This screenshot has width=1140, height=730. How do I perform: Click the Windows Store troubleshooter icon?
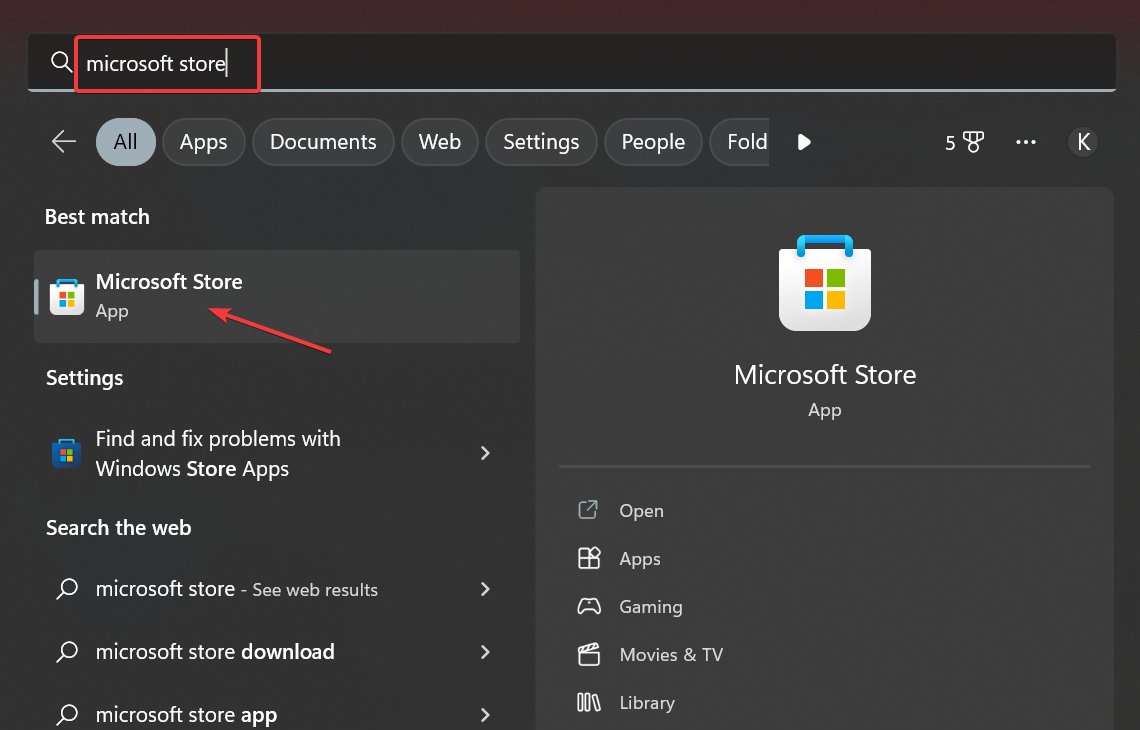pos(66,453)
